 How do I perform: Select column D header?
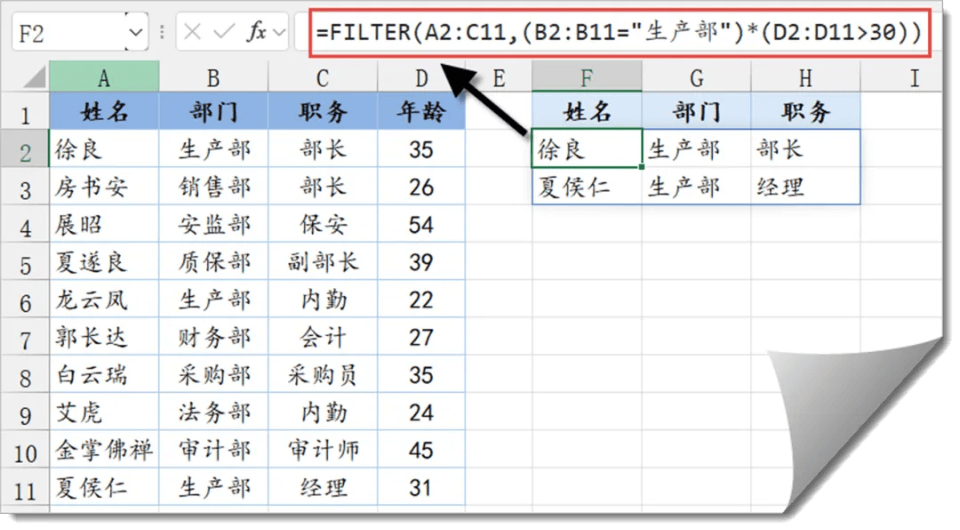(421, 77)
